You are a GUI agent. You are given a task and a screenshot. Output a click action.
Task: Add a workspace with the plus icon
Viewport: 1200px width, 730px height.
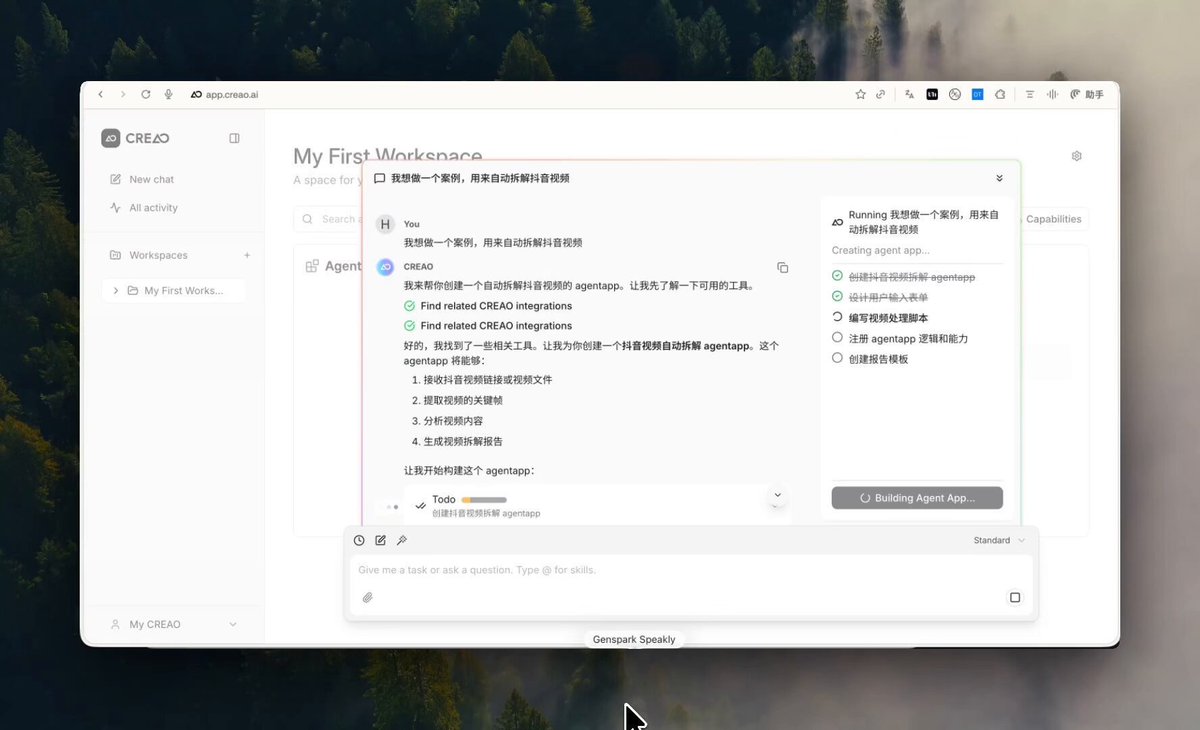(247, 255)
